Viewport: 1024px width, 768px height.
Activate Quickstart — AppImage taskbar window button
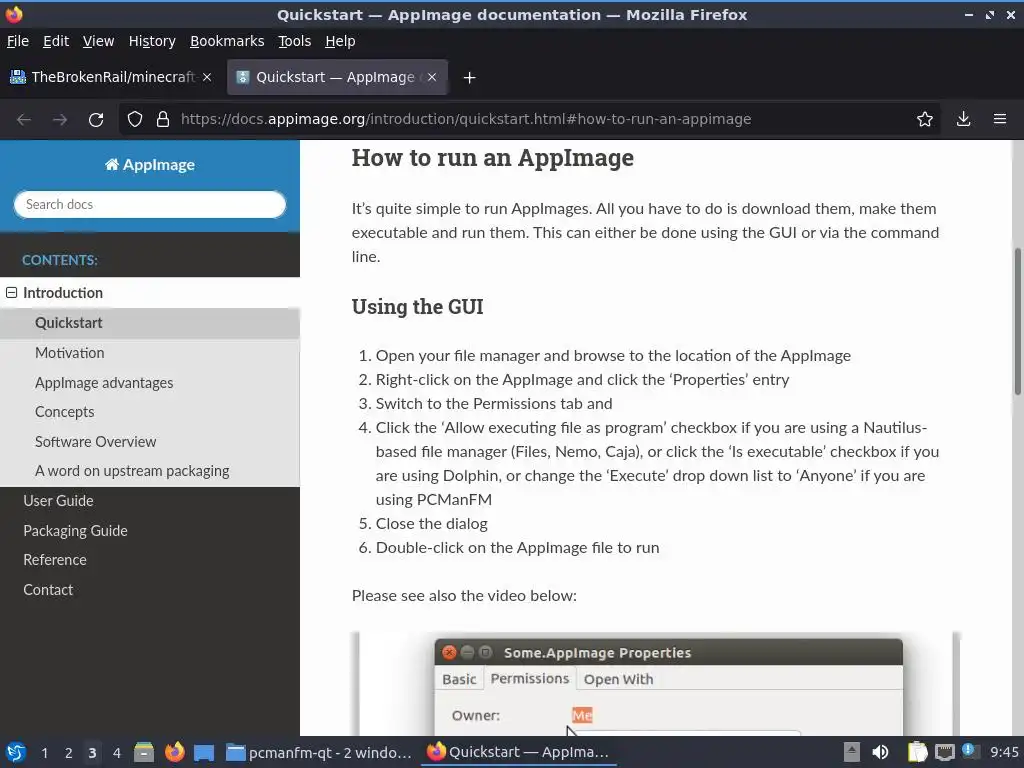click(519, 752)
